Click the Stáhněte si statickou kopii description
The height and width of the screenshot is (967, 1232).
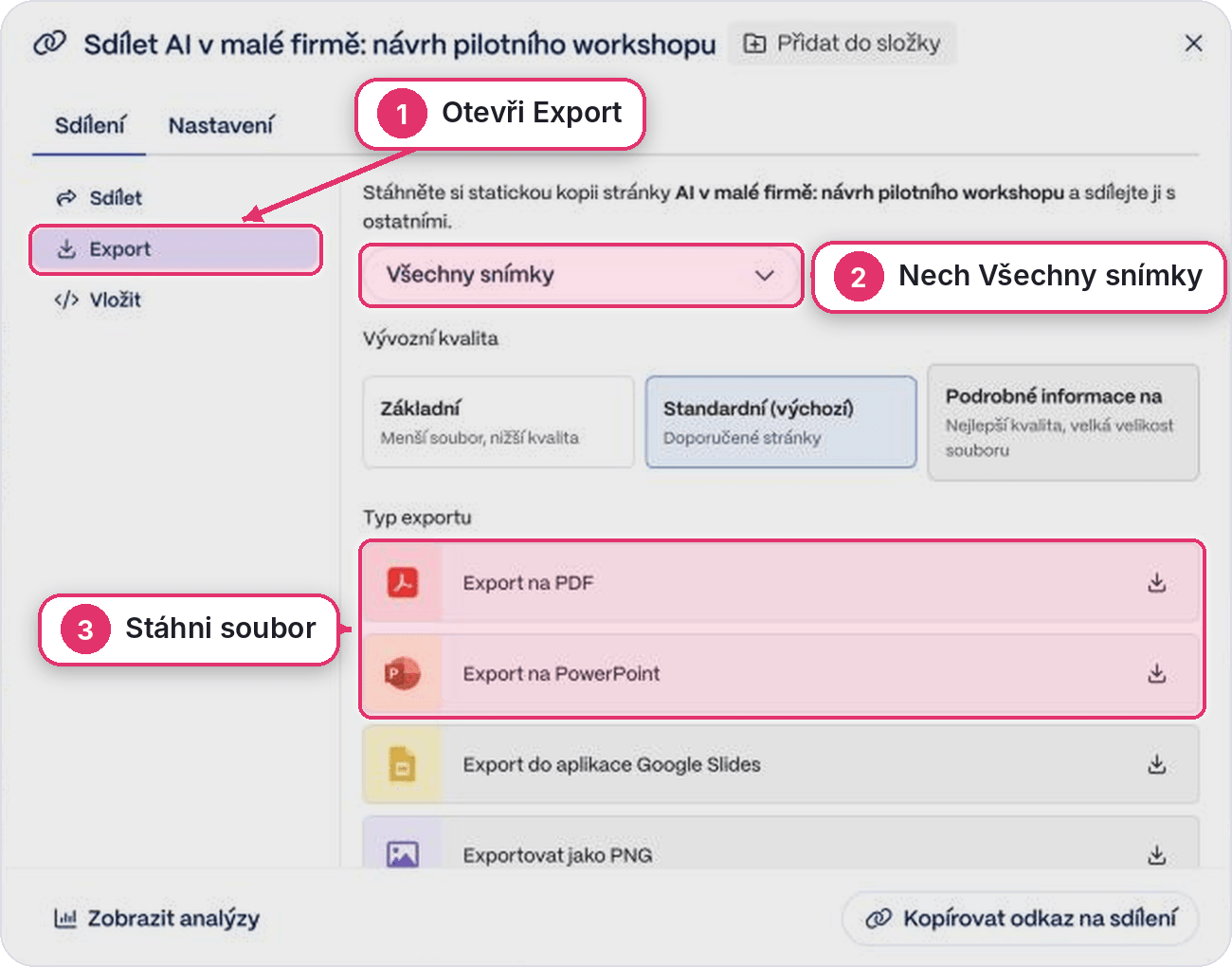tap(770, 207)
